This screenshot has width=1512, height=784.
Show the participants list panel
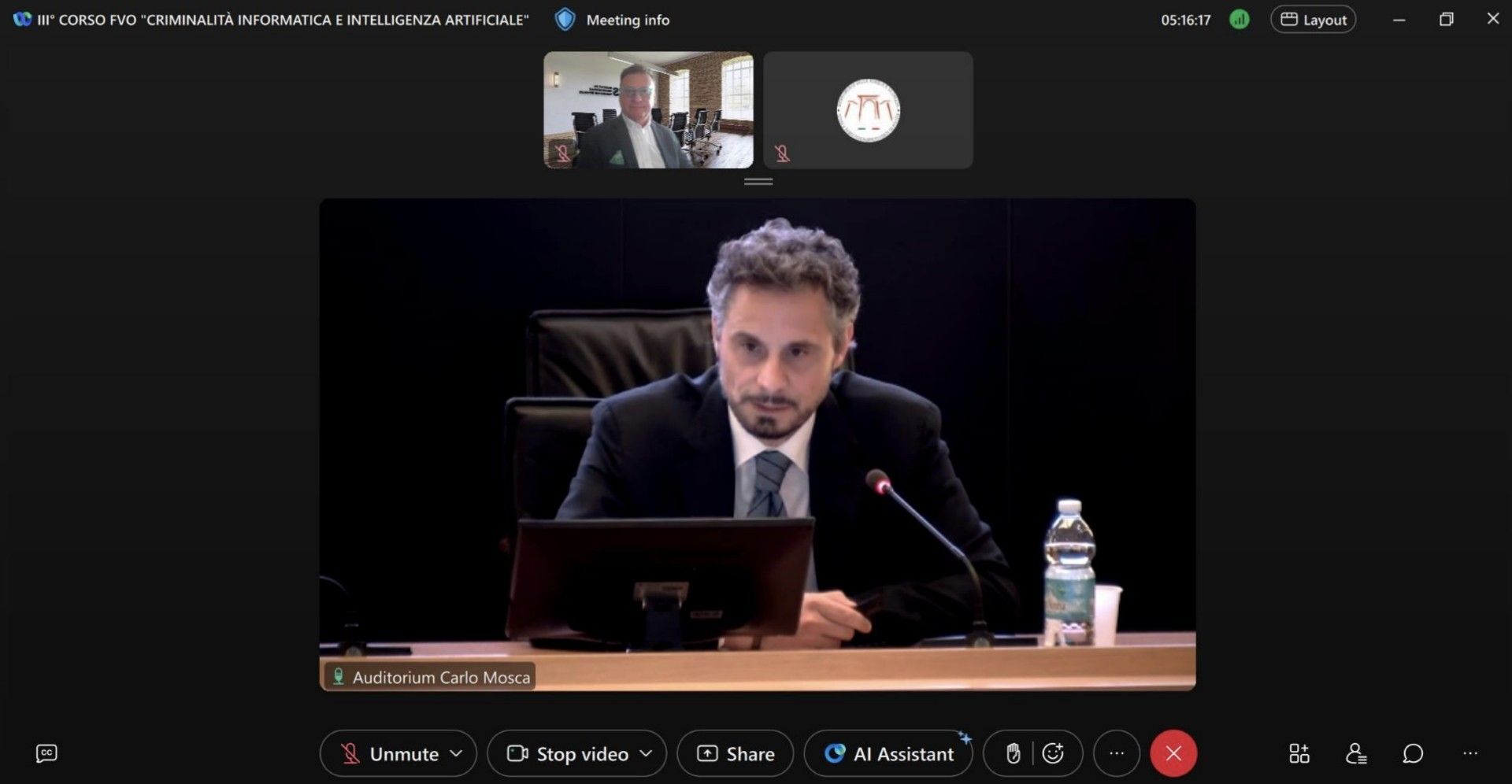point(1356,753)
